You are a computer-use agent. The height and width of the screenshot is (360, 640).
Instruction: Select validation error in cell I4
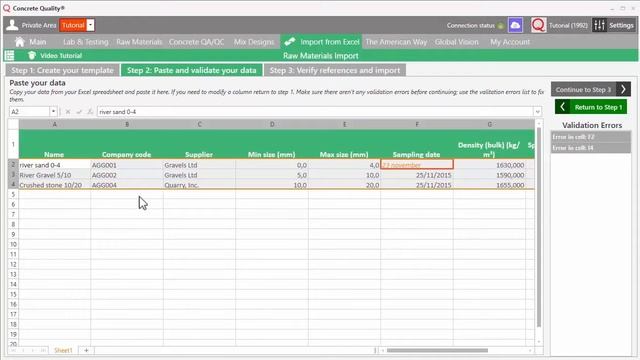click(x=591, y=147)
